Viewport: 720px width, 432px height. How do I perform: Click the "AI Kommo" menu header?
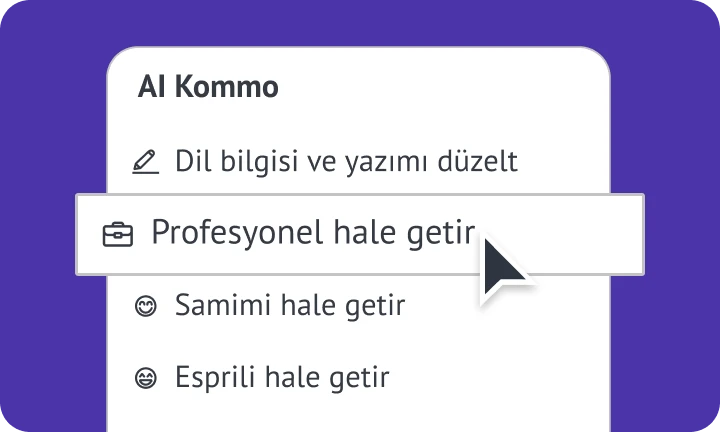coord(208,88)
